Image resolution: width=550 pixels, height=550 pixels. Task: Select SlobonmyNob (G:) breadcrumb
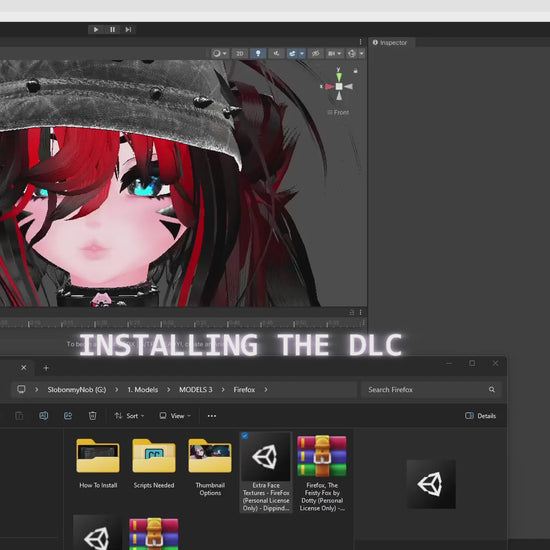coord(77,390)
